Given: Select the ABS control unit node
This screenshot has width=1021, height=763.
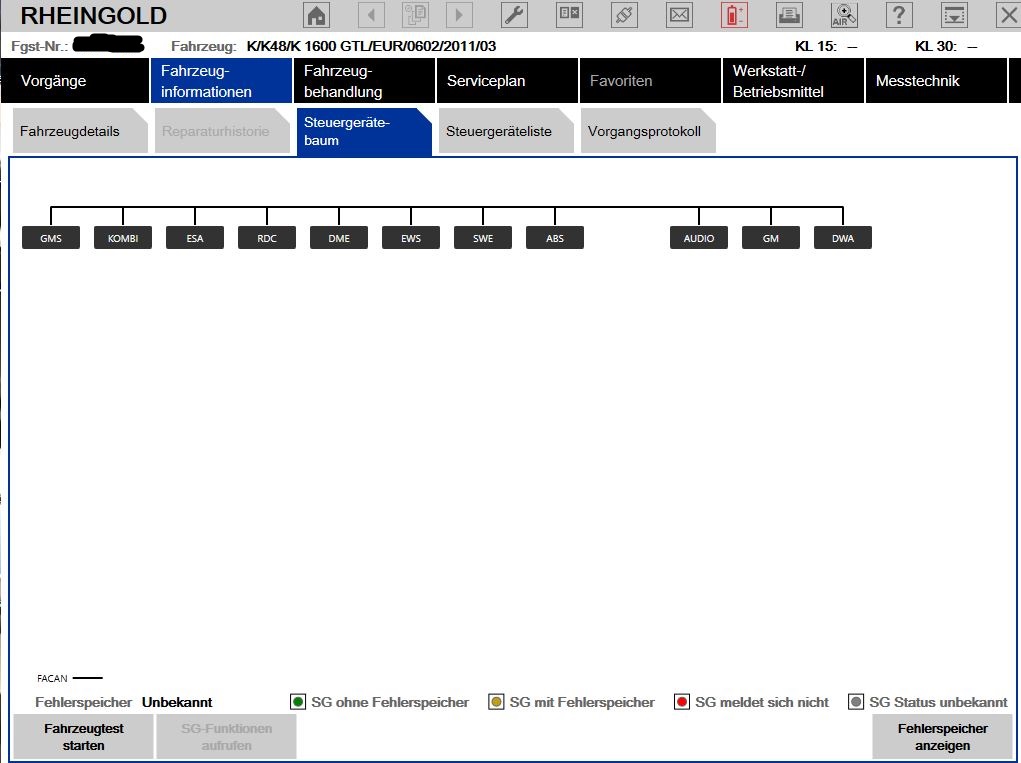Looking at the screenshot, I should coord(555,238).
